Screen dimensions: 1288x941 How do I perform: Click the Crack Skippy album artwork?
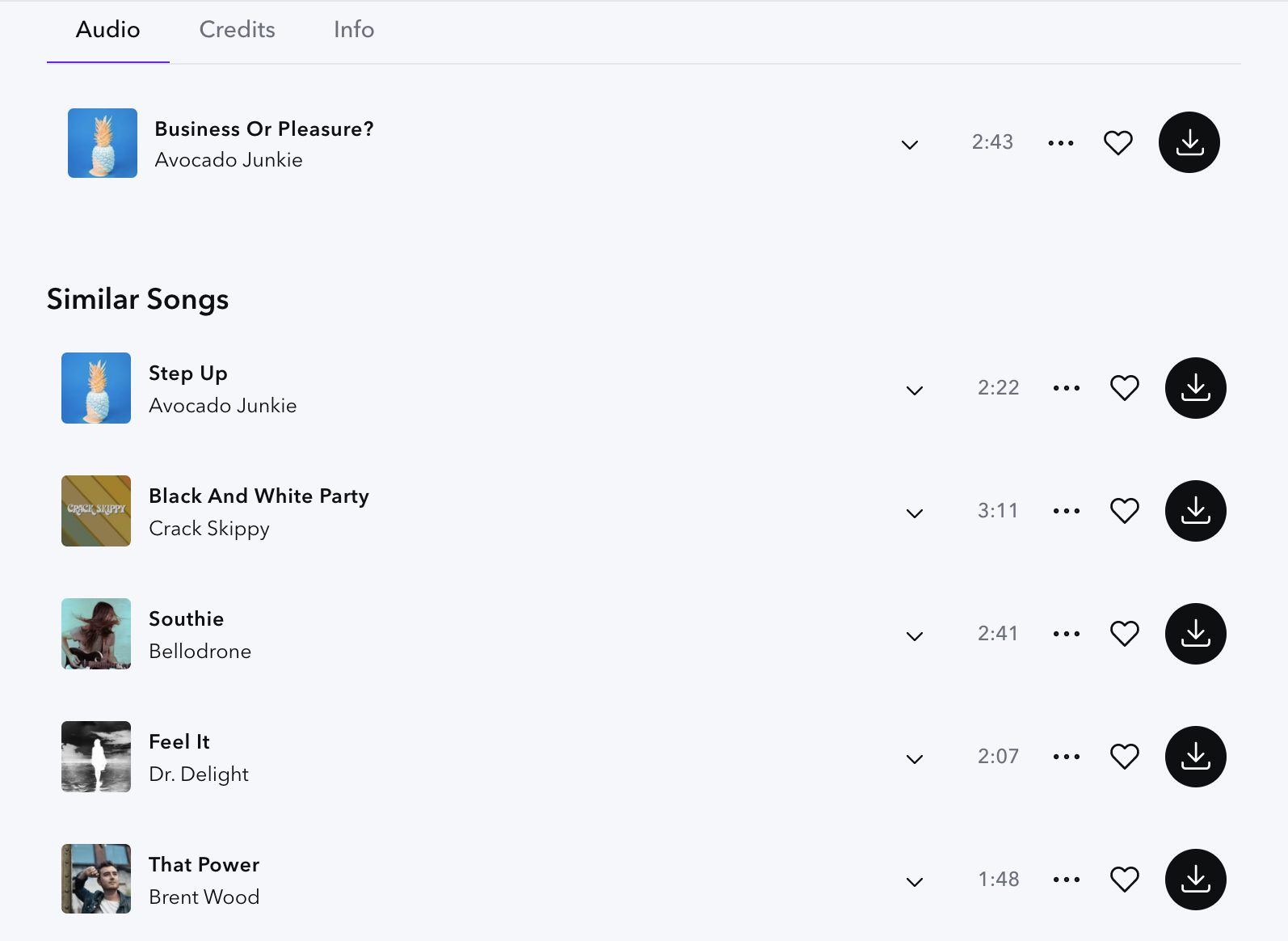click(95, 510)
